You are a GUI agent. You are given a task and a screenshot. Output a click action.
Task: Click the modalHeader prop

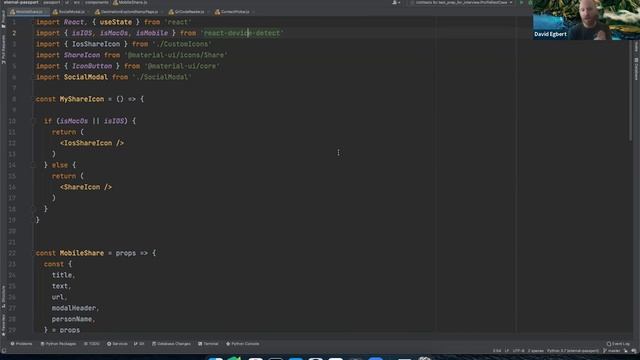pyautogui.click(x=74, y=308)
